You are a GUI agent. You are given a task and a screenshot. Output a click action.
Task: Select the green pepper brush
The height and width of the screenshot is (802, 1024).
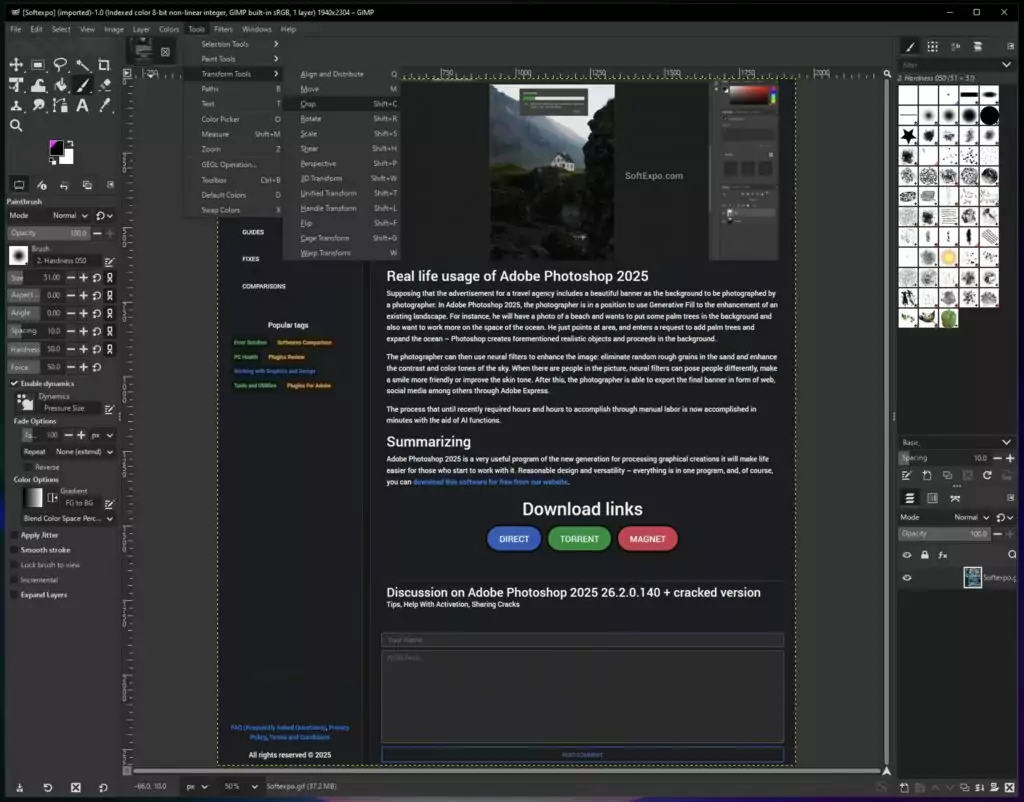pos(947,318)
